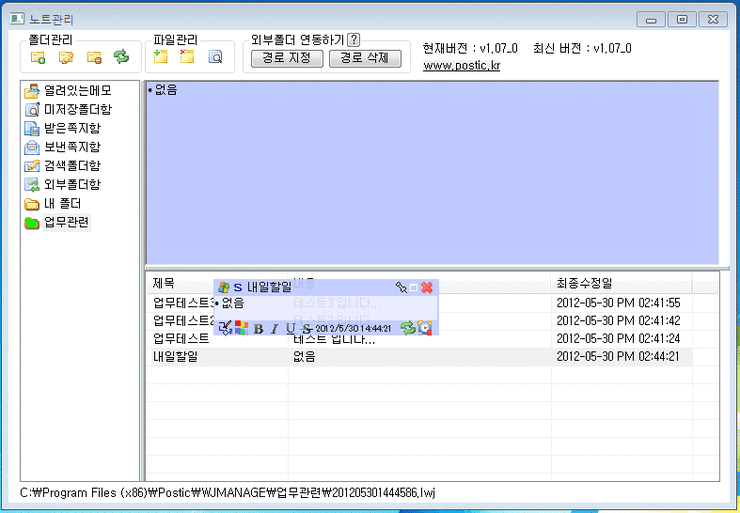Select 미저장폴더함 in the folder tree
The image size is (740, 513).
78,109
